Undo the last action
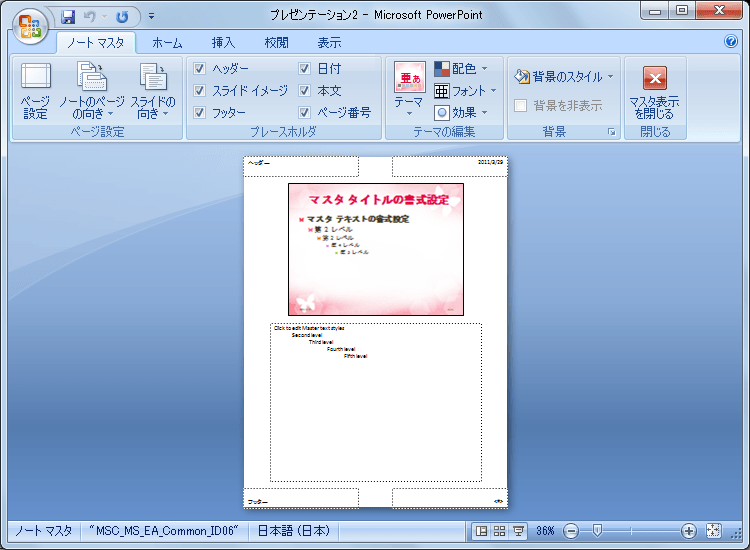 tap(90, 17)
